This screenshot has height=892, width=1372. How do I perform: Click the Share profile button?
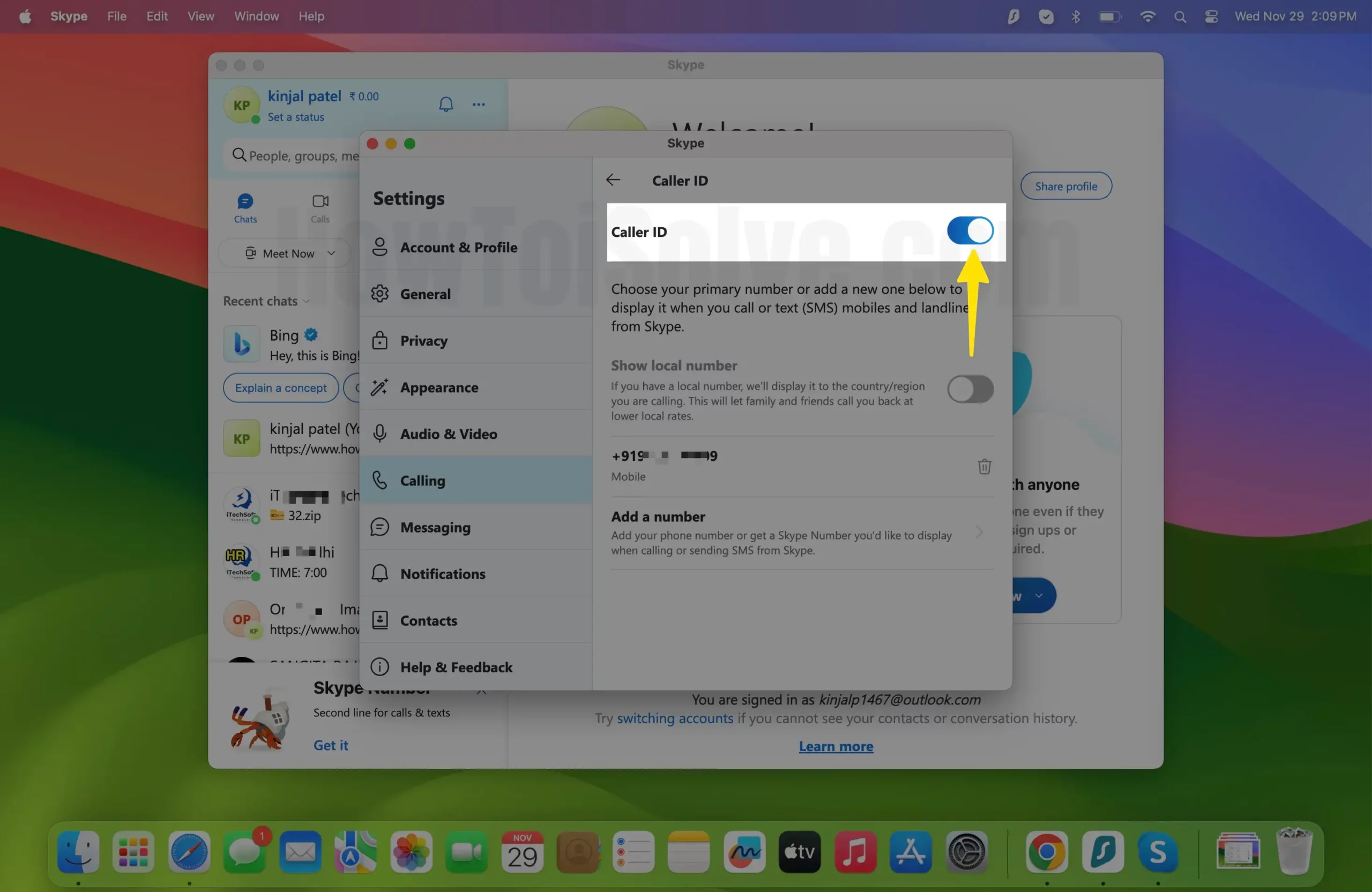click(x=1065, y=186)
